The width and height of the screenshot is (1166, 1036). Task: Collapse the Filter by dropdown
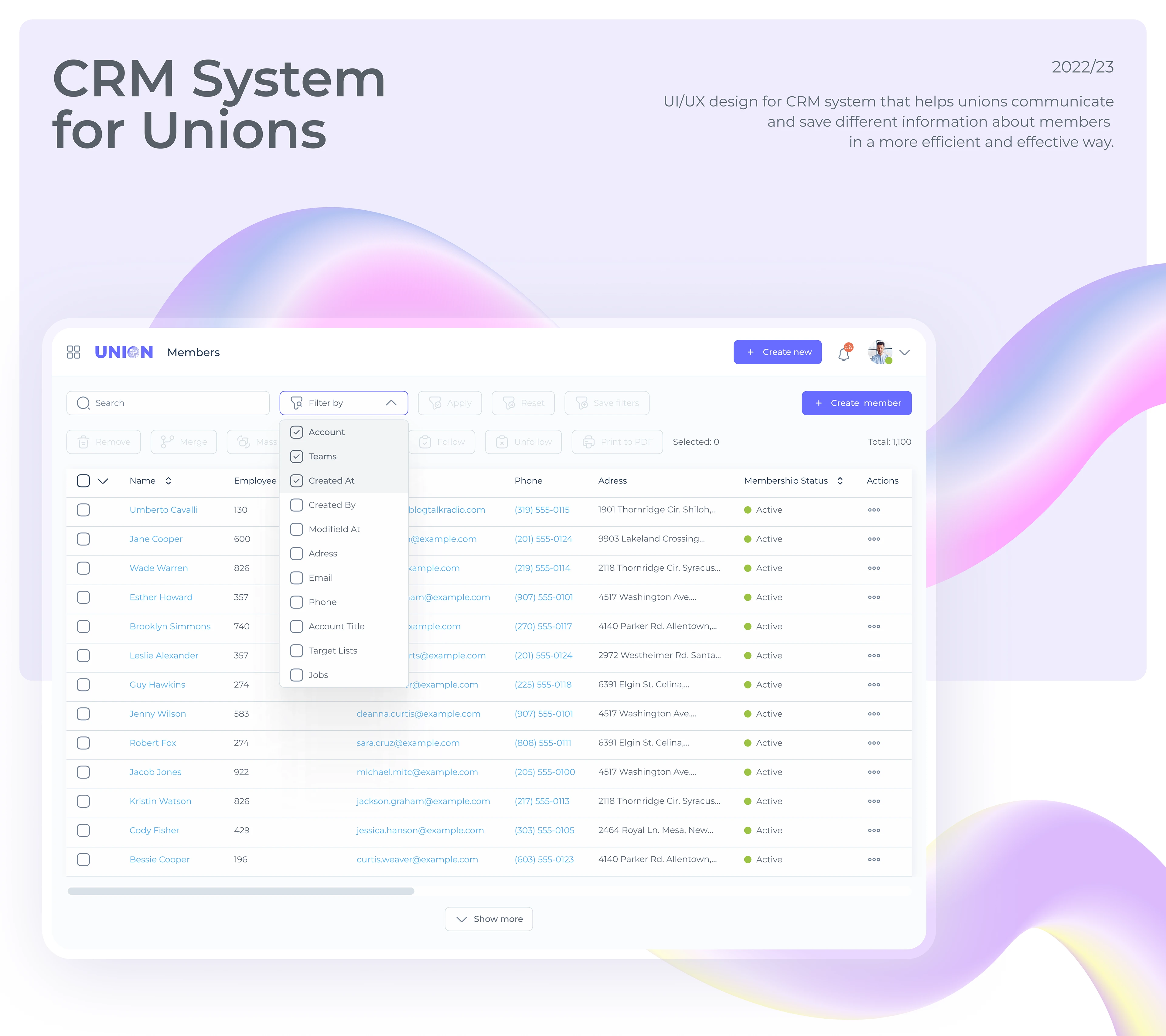[392, 403]
